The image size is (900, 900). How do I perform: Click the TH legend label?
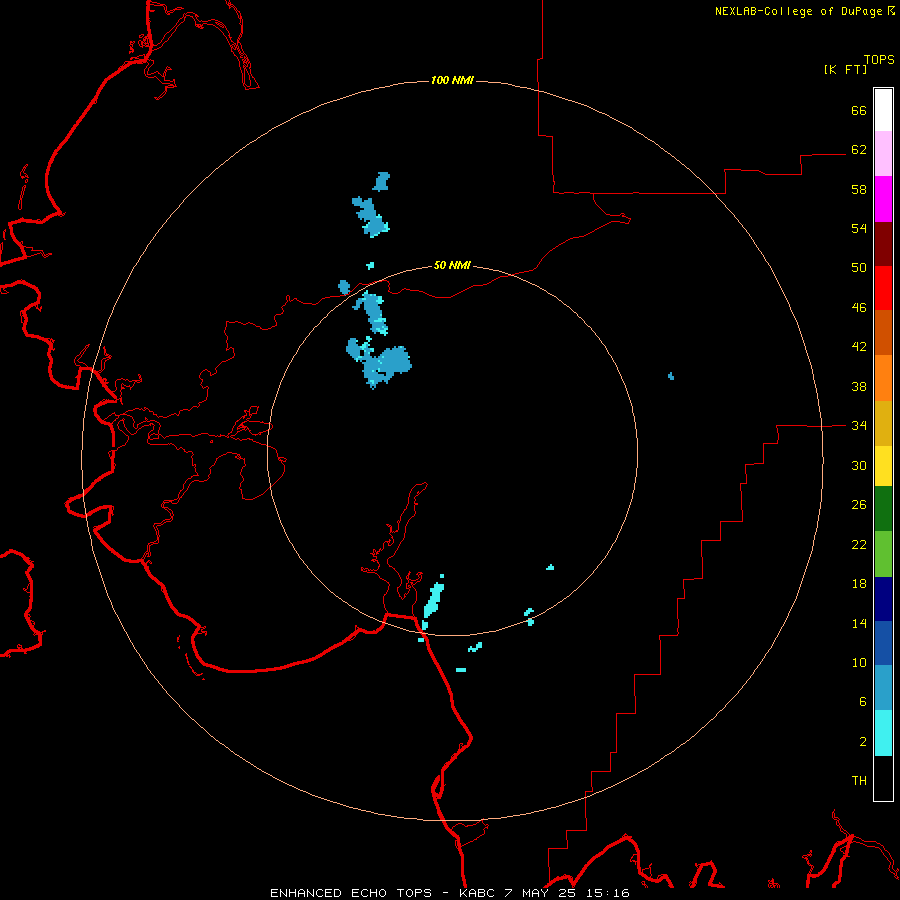[859, 781]
